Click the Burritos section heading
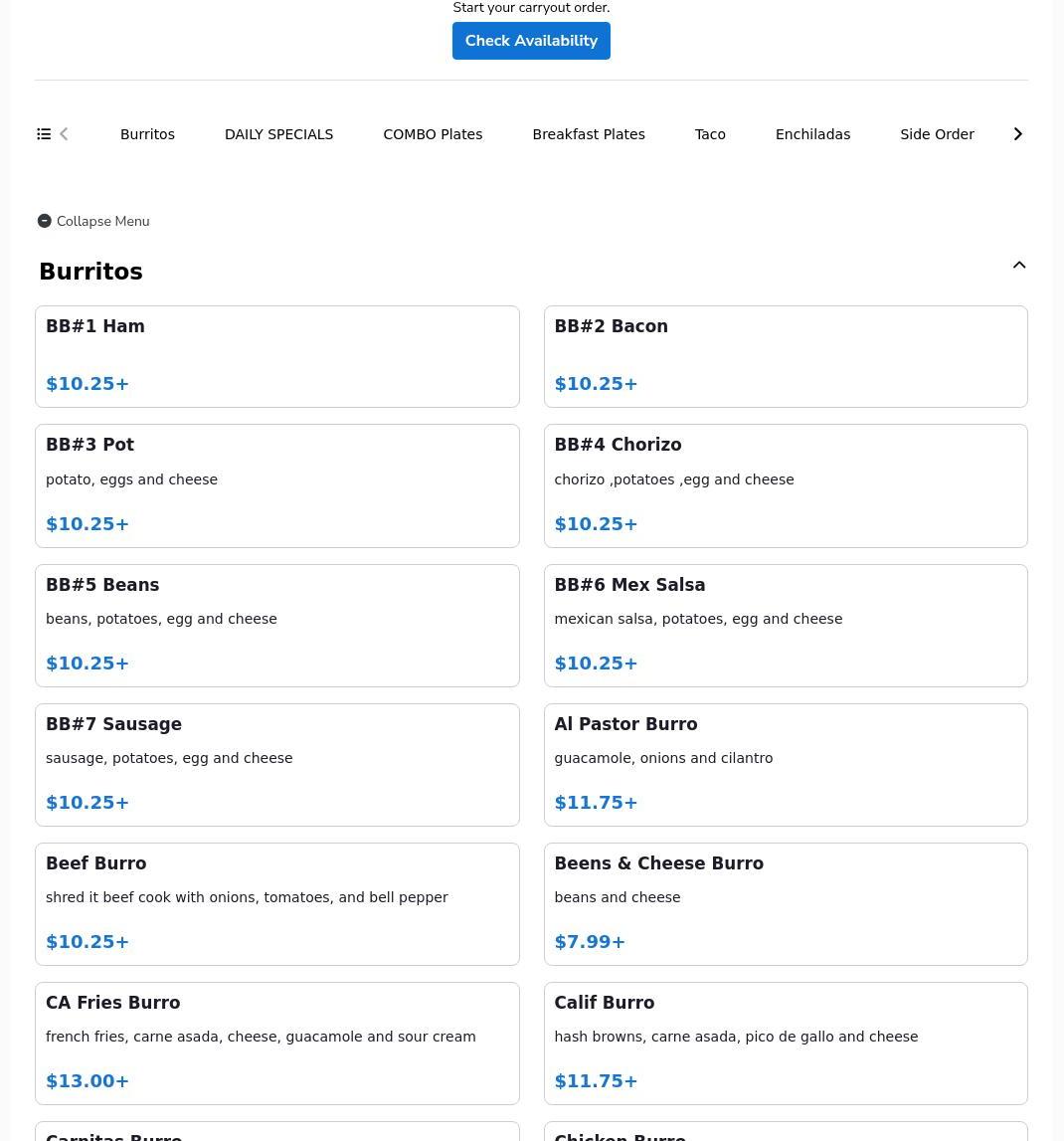This screenshot has width=1064, height=1141. click(90, 272)
